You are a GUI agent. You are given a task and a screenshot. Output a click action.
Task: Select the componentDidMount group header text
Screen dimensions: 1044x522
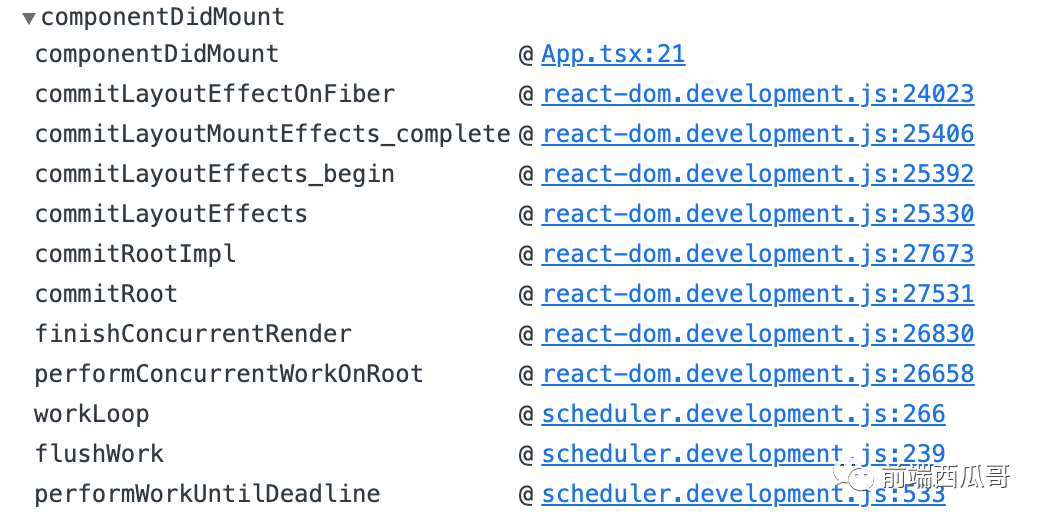(x=163, y=17)
